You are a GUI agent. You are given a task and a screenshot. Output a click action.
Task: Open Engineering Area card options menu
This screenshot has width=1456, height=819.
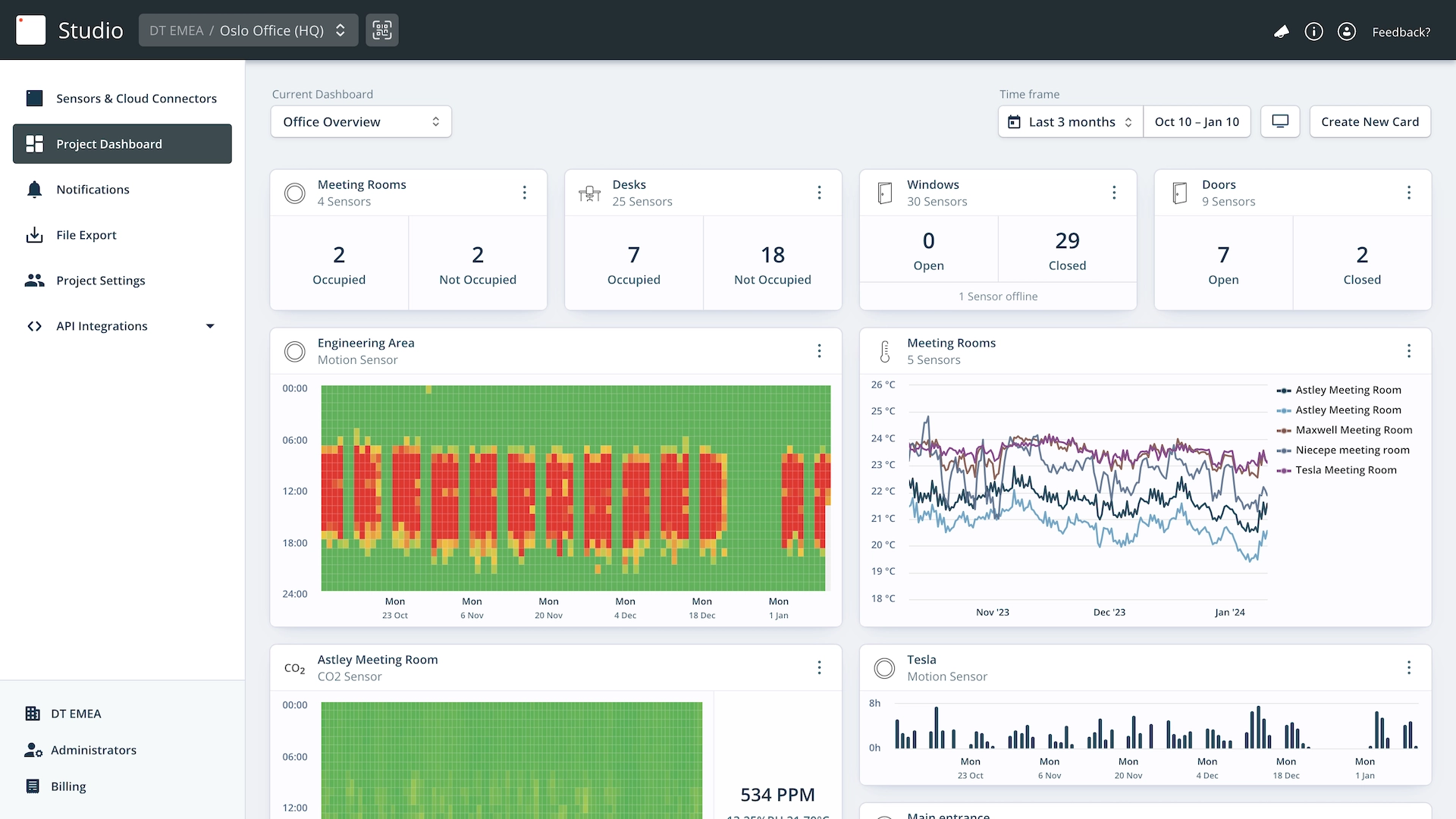point(819,351)
